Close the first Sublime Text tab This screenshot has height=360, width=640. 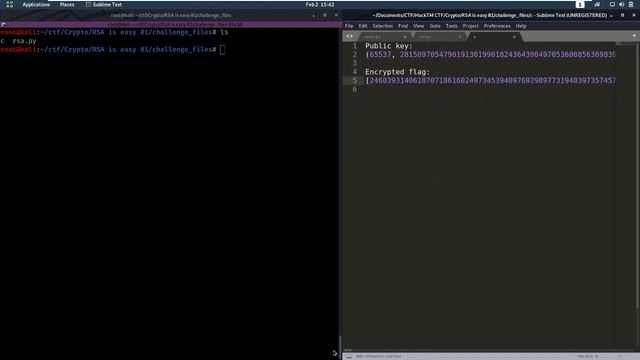point(405,37)
